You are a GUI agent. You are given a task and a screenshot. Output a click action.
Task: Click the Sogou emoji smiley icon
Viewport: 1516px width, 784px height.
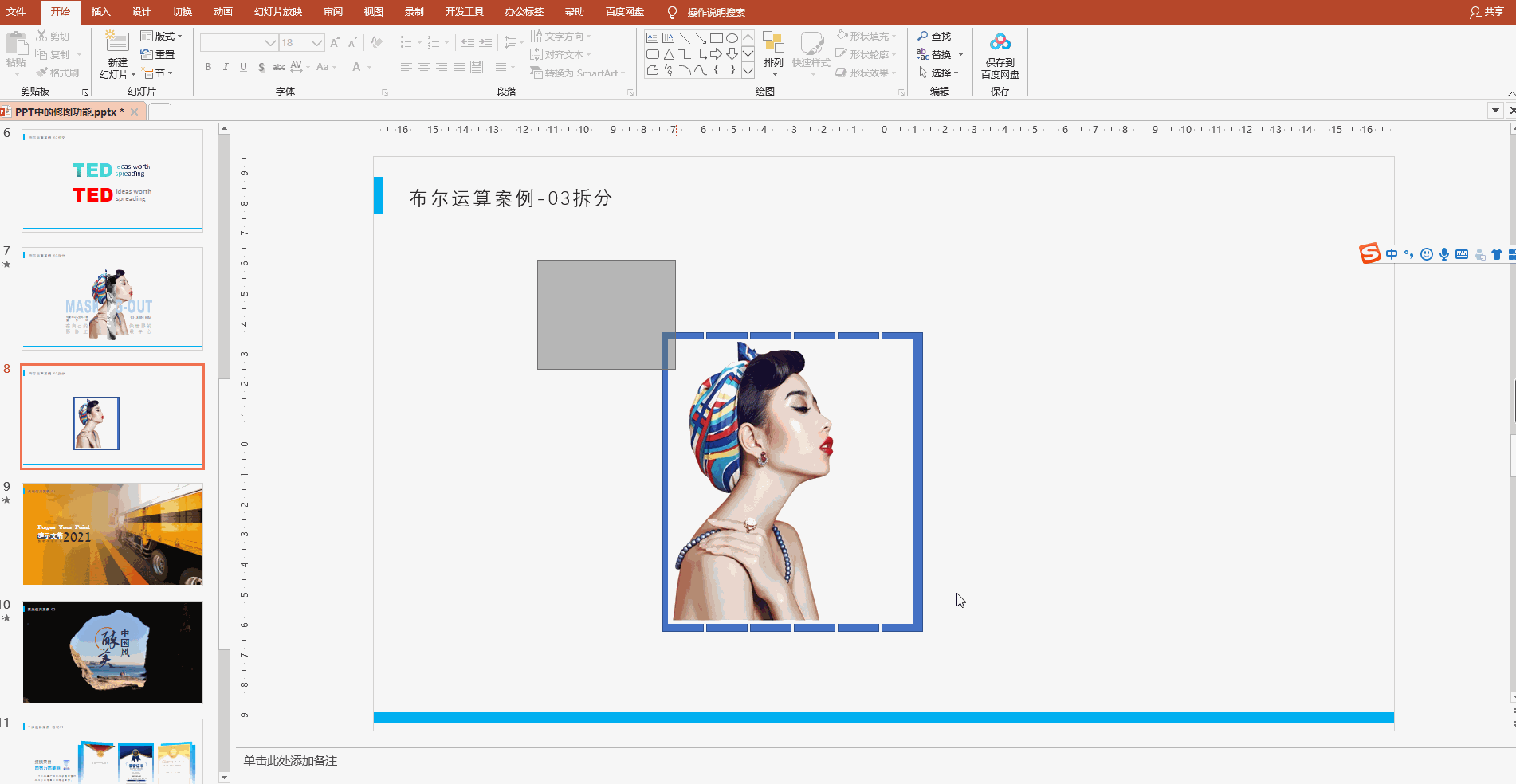1427,254
